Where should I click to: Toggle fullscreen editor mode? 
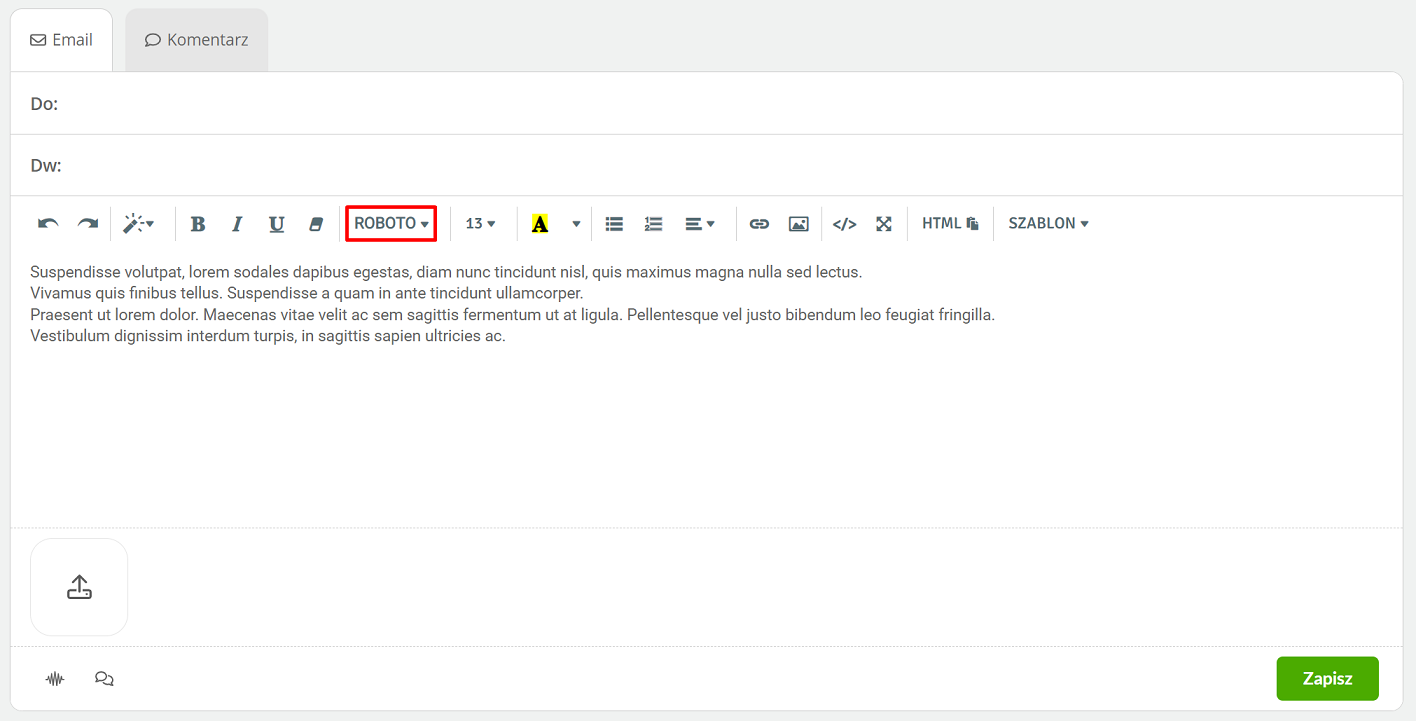tap(884, 224)
